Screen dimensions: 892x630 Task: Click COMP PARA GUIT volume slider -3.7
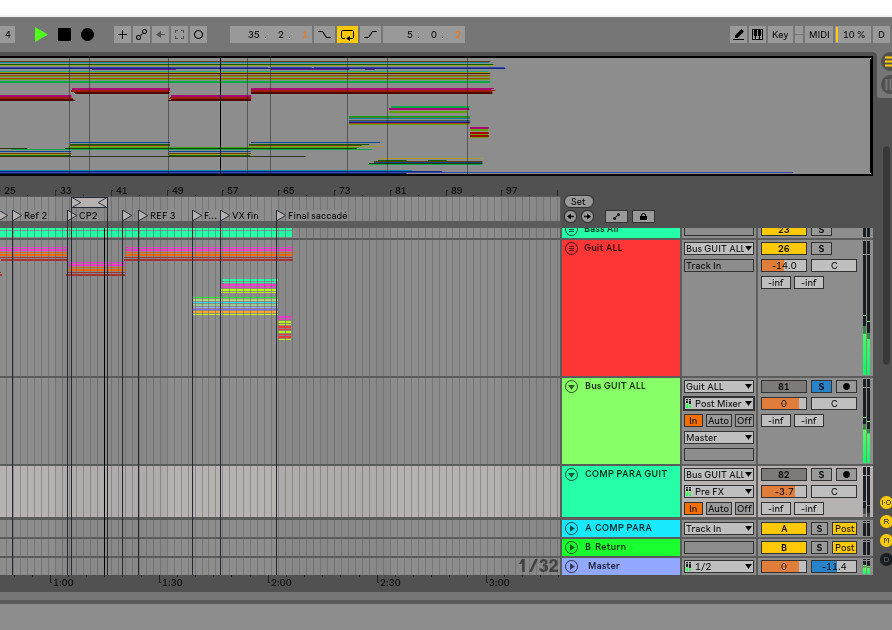click(x=783, y=491)
